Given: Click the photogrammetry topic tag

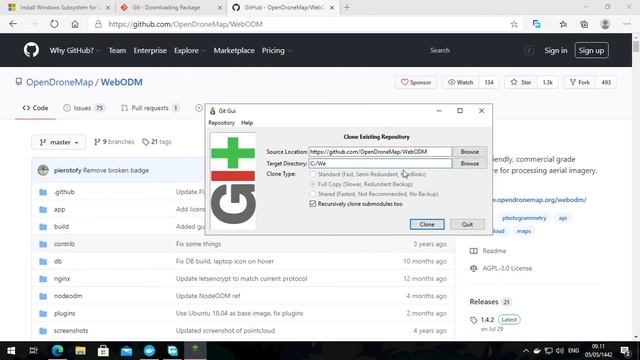Looking at the screenshot, I should click(524, 218).
